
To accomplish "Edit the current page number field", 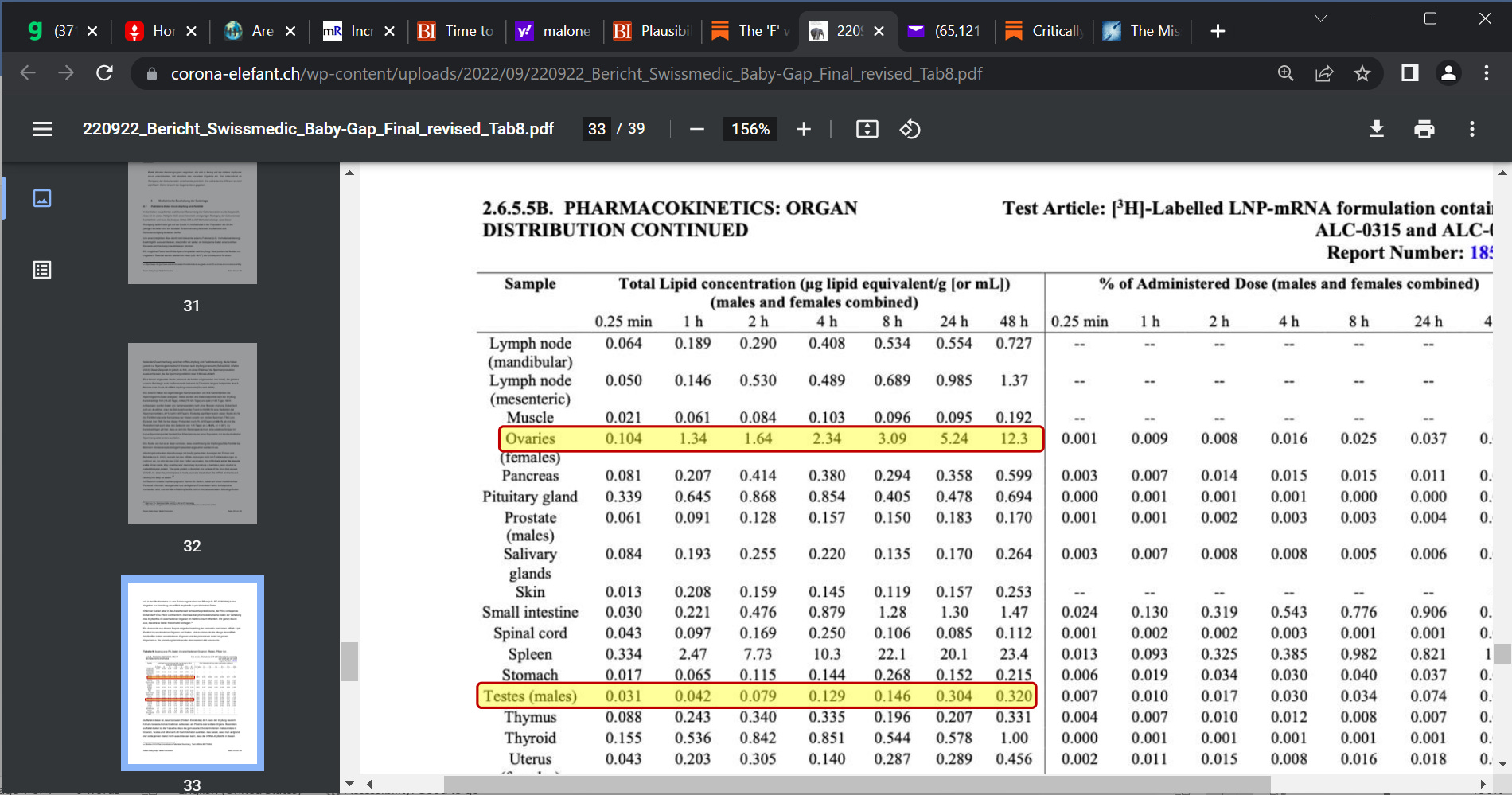I will pyautogui.click(x=597, y=129).
